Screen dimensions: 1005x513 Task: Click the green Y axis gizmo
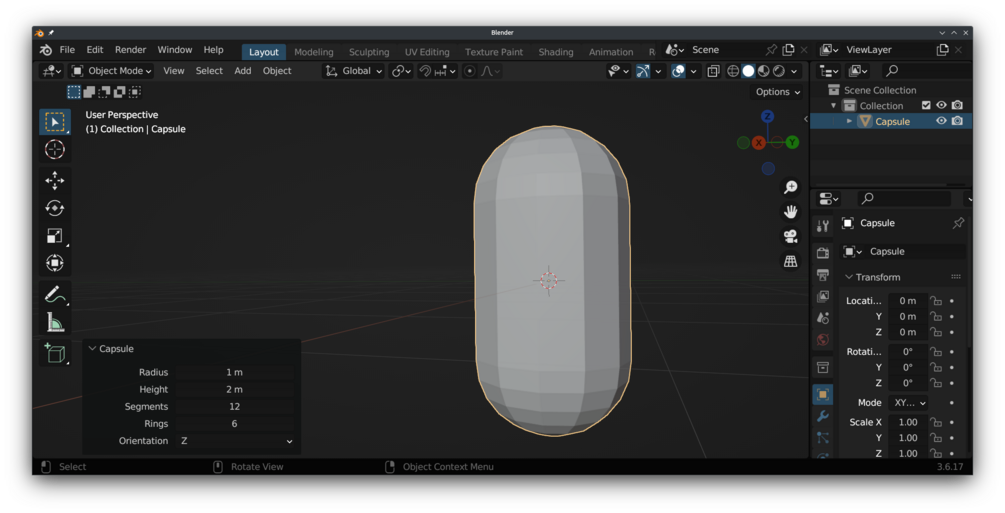792,142
